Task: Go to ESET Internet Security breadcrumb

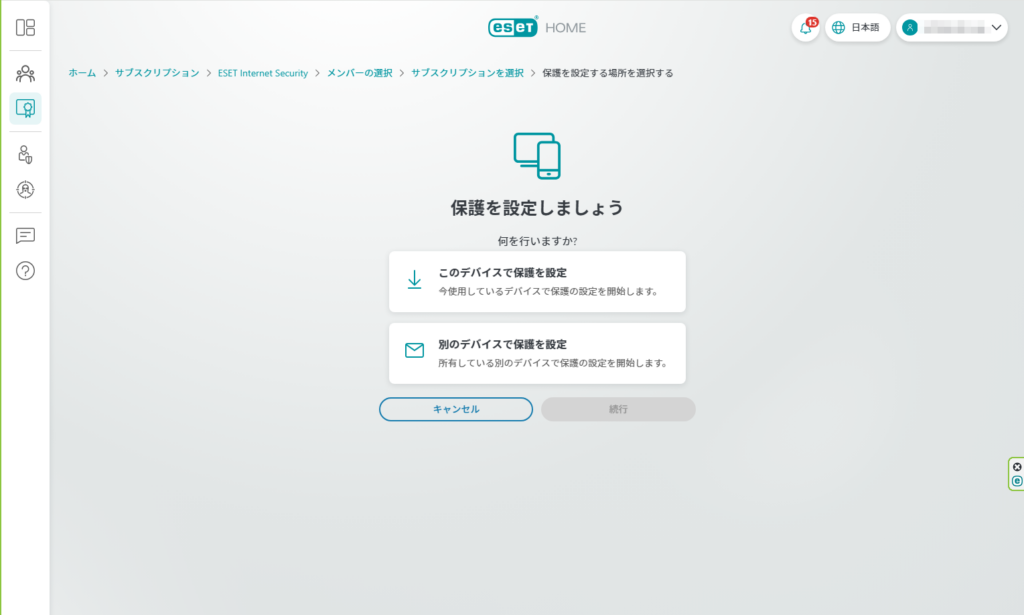Action: (x=263, y=73)
